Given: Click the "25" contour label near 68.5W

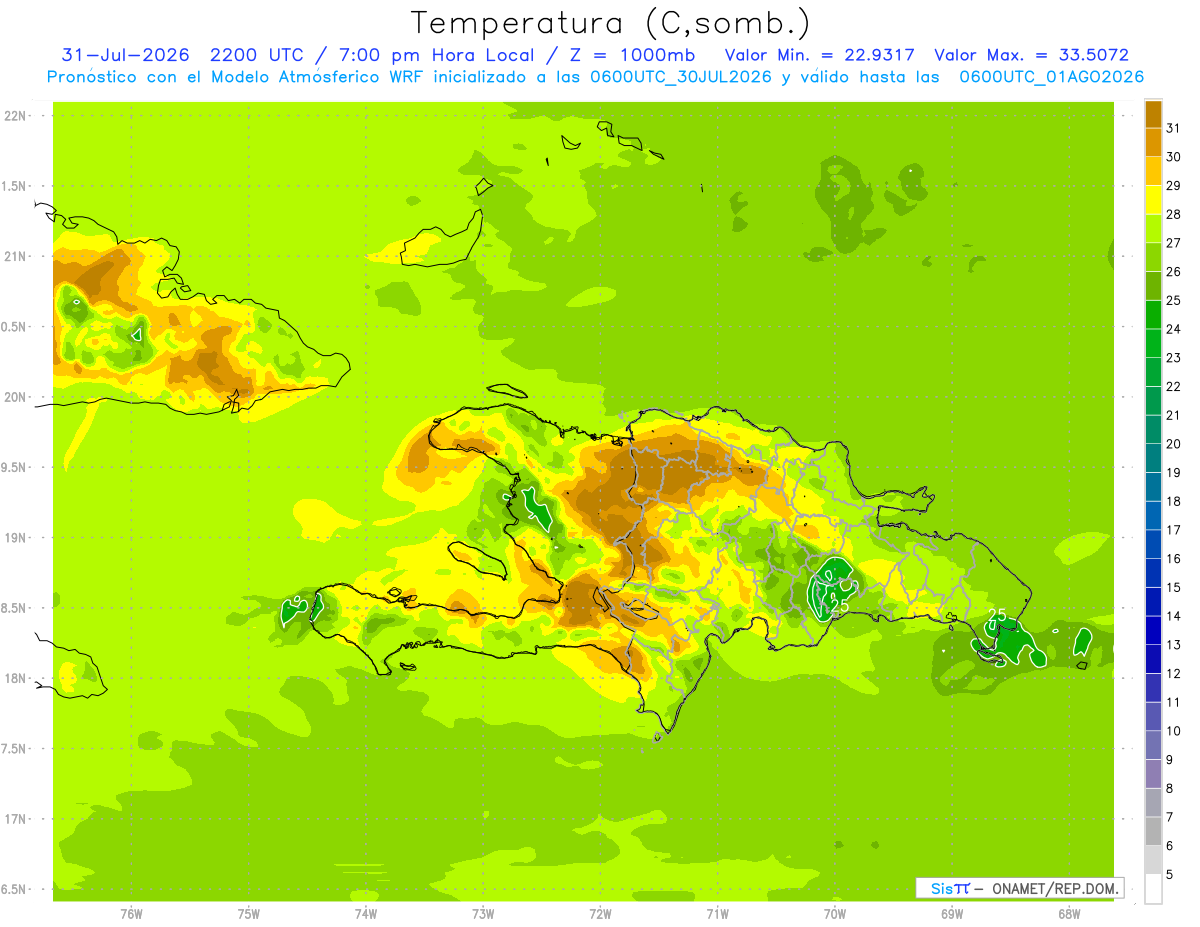Looking at the screenshot, I should (997, 615).
